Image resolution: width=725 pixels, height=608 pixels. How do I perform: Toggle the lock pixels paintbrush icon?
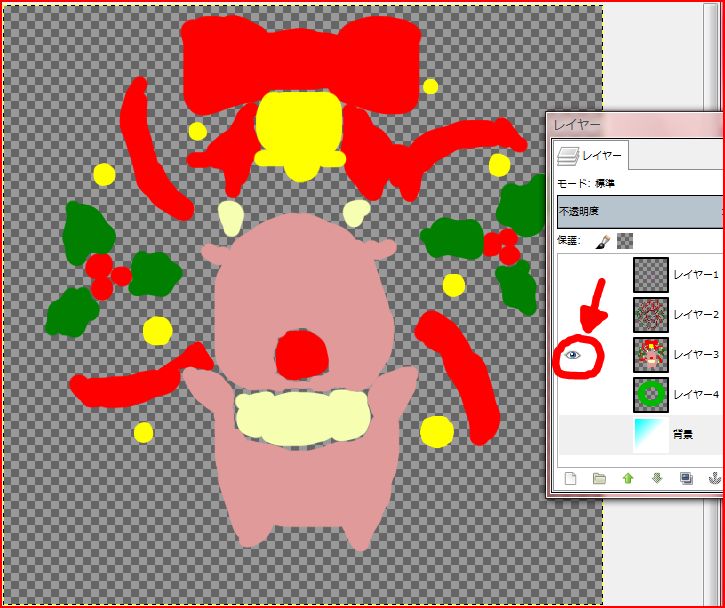[602, 241]
